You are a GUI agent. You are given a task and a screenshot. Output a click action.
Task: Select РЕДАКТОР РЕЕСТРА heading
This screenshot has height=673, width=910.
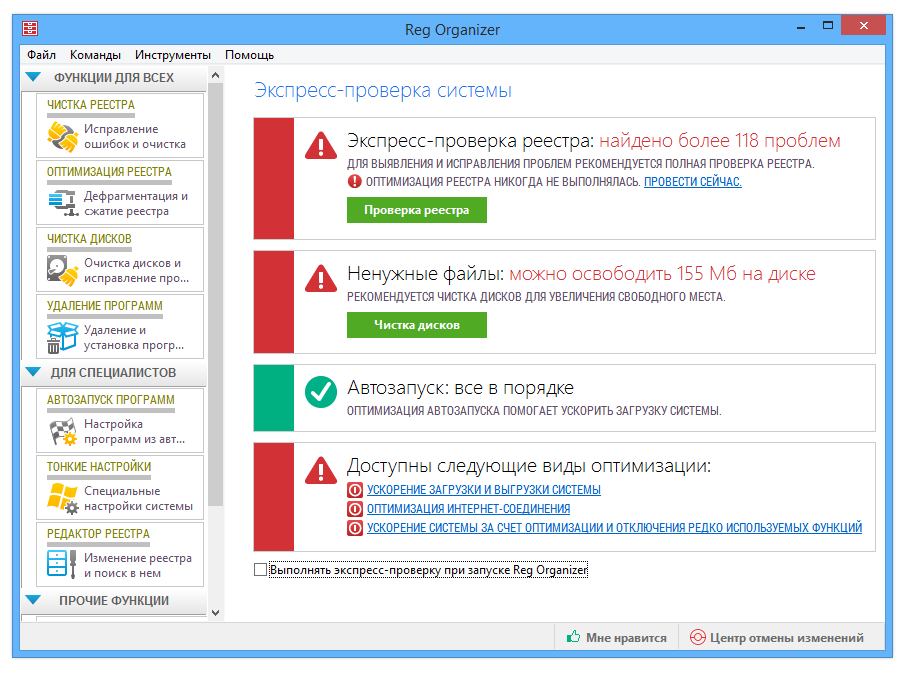pyautogui.click(x=98, y=533)
